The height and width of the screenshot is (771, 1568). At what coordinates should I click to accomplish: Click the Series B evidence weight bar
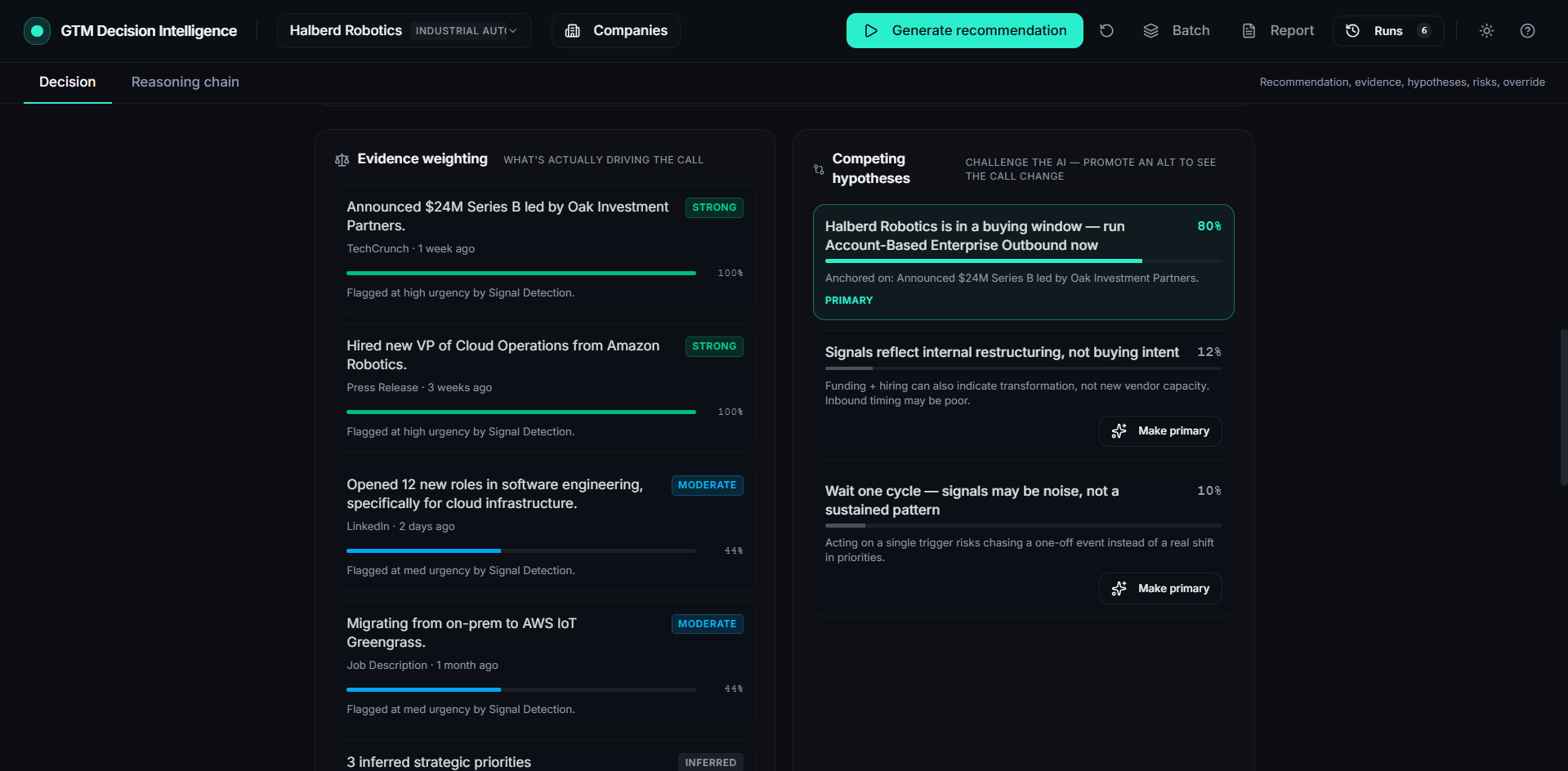click(x=521, y=273)
